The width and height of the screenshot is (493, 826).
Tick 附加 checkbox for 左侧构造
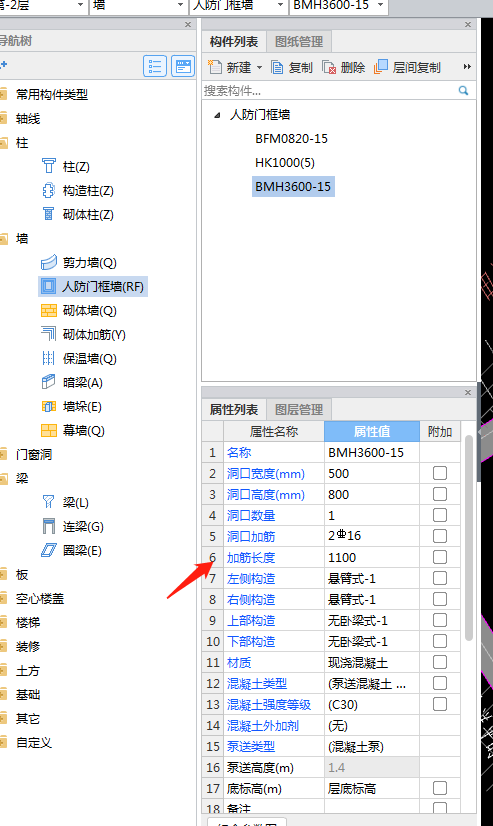point(440,578)
